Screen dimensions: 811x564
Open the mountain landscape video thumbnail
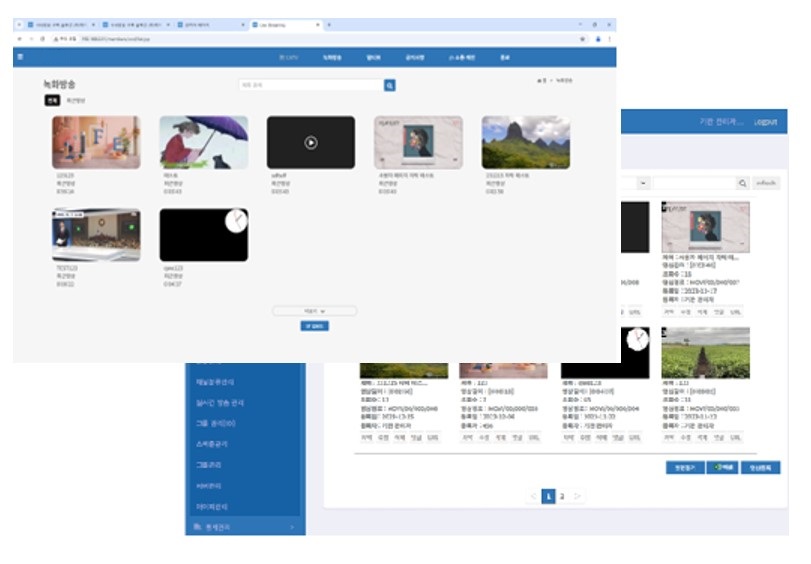click(526, 142)
